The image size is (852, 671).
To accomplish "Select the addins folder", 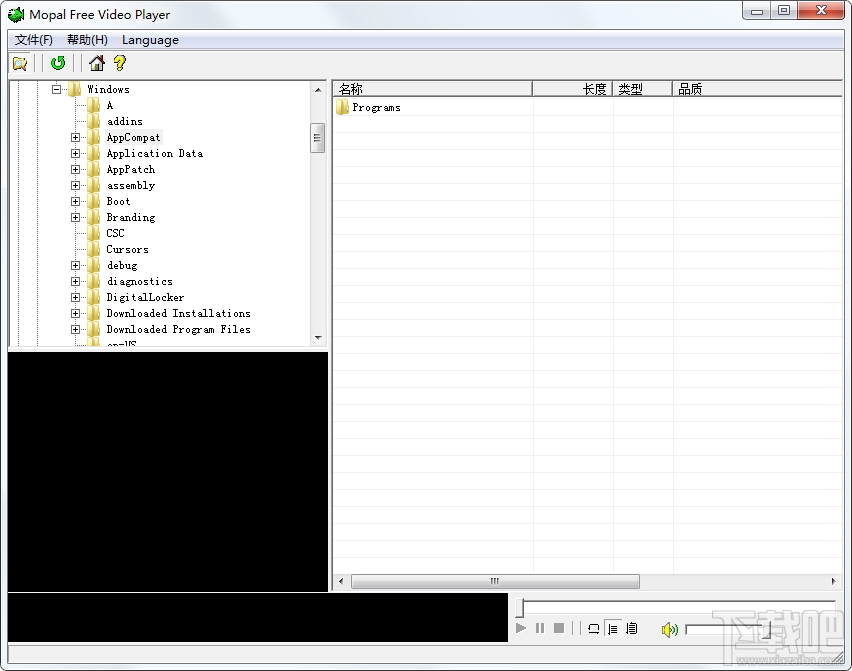I will click(x=124, y=121).
